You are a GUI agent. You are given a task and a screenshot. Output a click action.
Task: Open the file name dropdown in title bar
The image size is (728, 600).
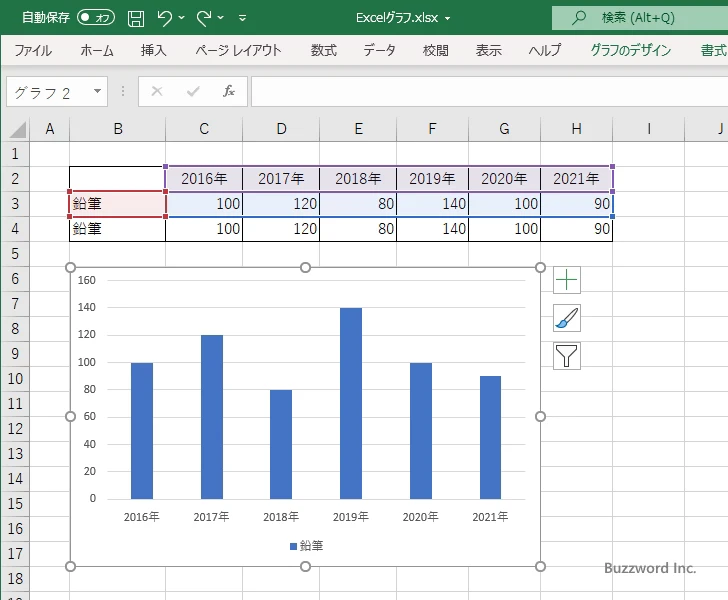point(448,19)
